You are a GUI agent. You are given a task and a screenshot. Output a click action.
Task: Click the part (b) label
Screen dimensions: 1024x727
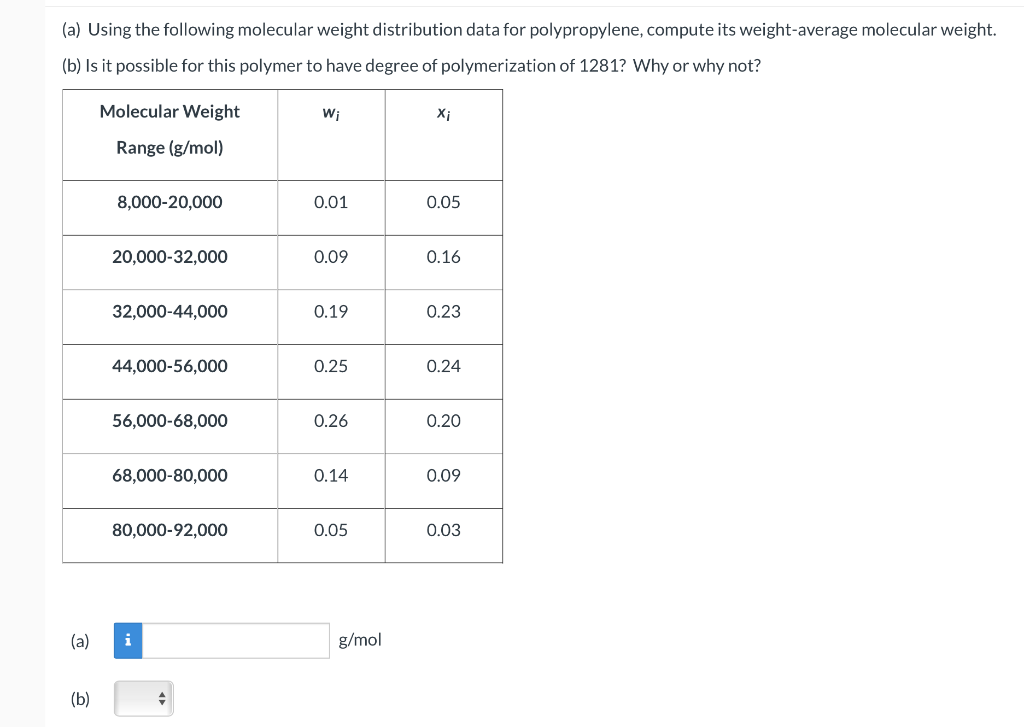point(78,698)
